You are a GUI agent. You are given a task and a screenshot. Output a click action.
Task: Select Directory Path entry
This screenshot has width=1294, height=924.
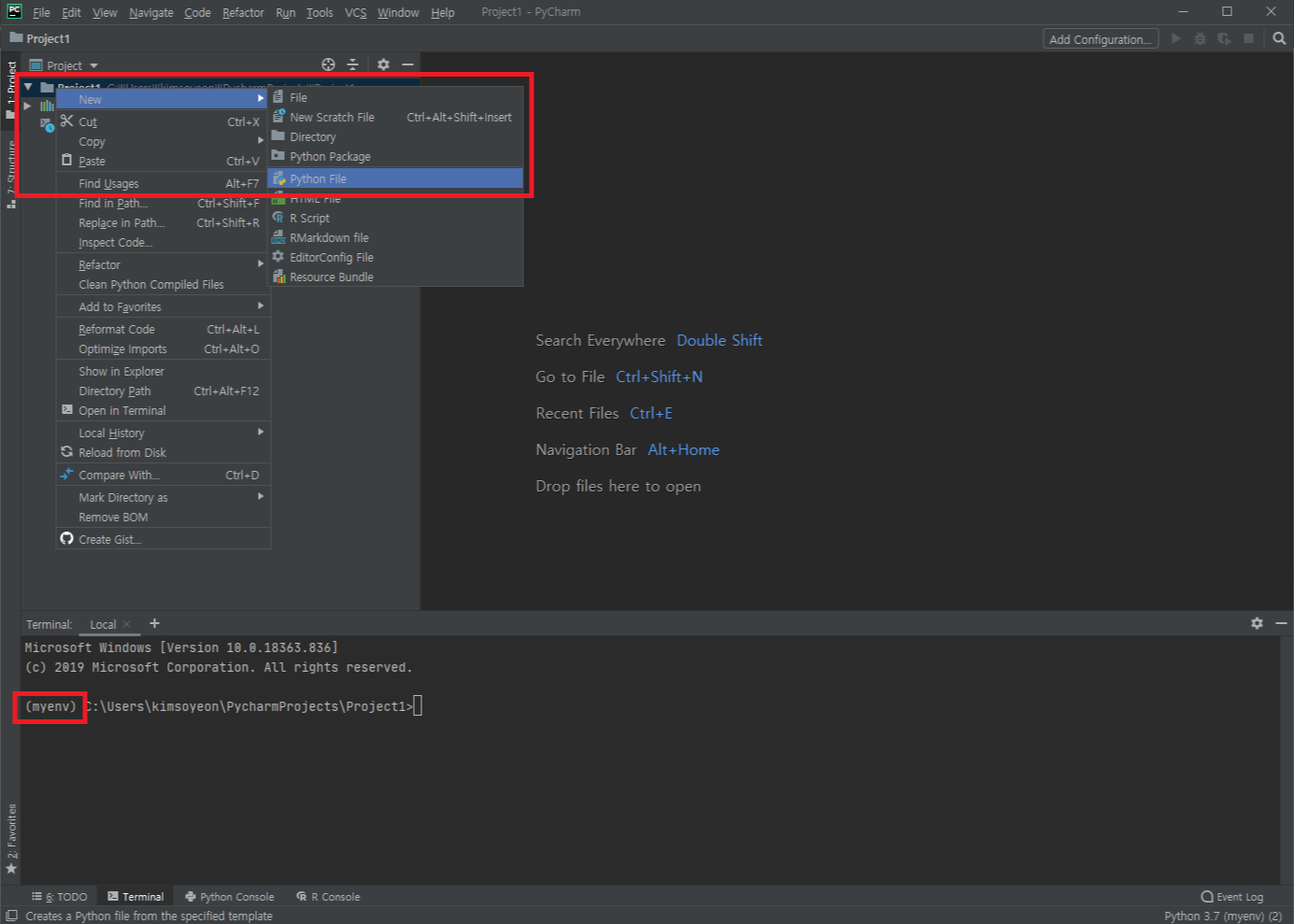click(x=163, y=391)
